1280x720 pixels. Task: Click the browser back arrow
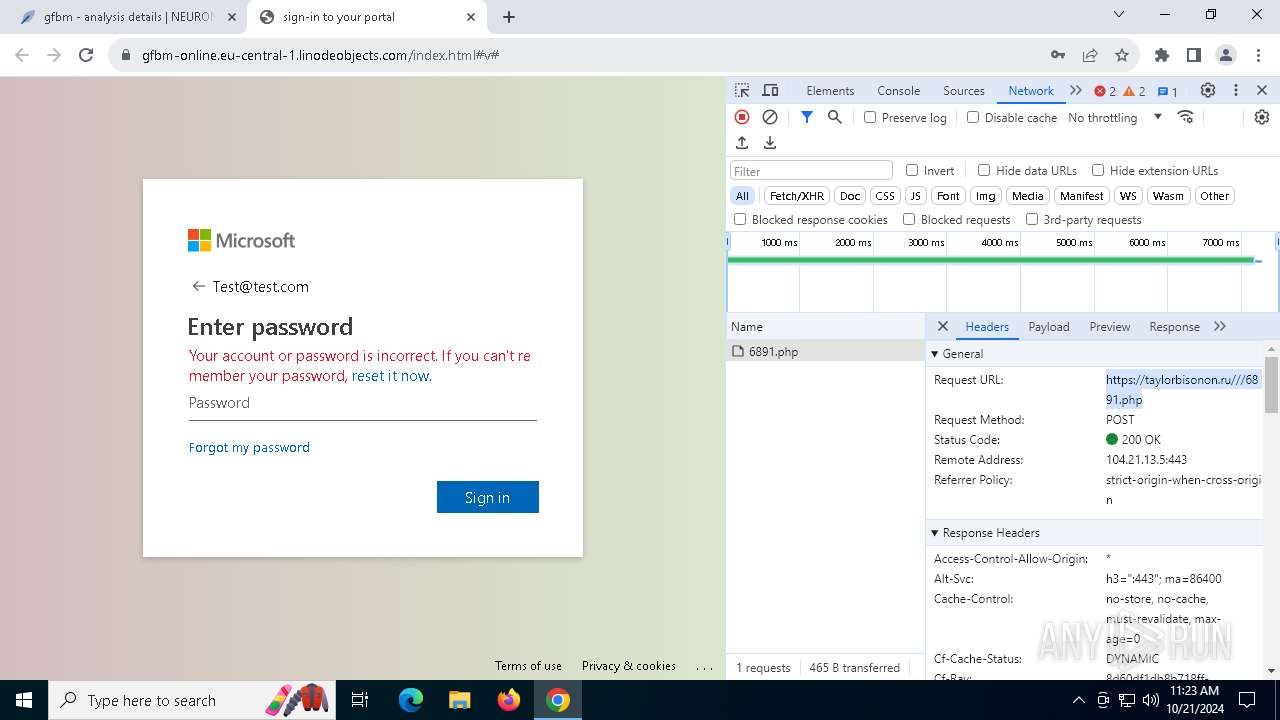pos(22,55)
